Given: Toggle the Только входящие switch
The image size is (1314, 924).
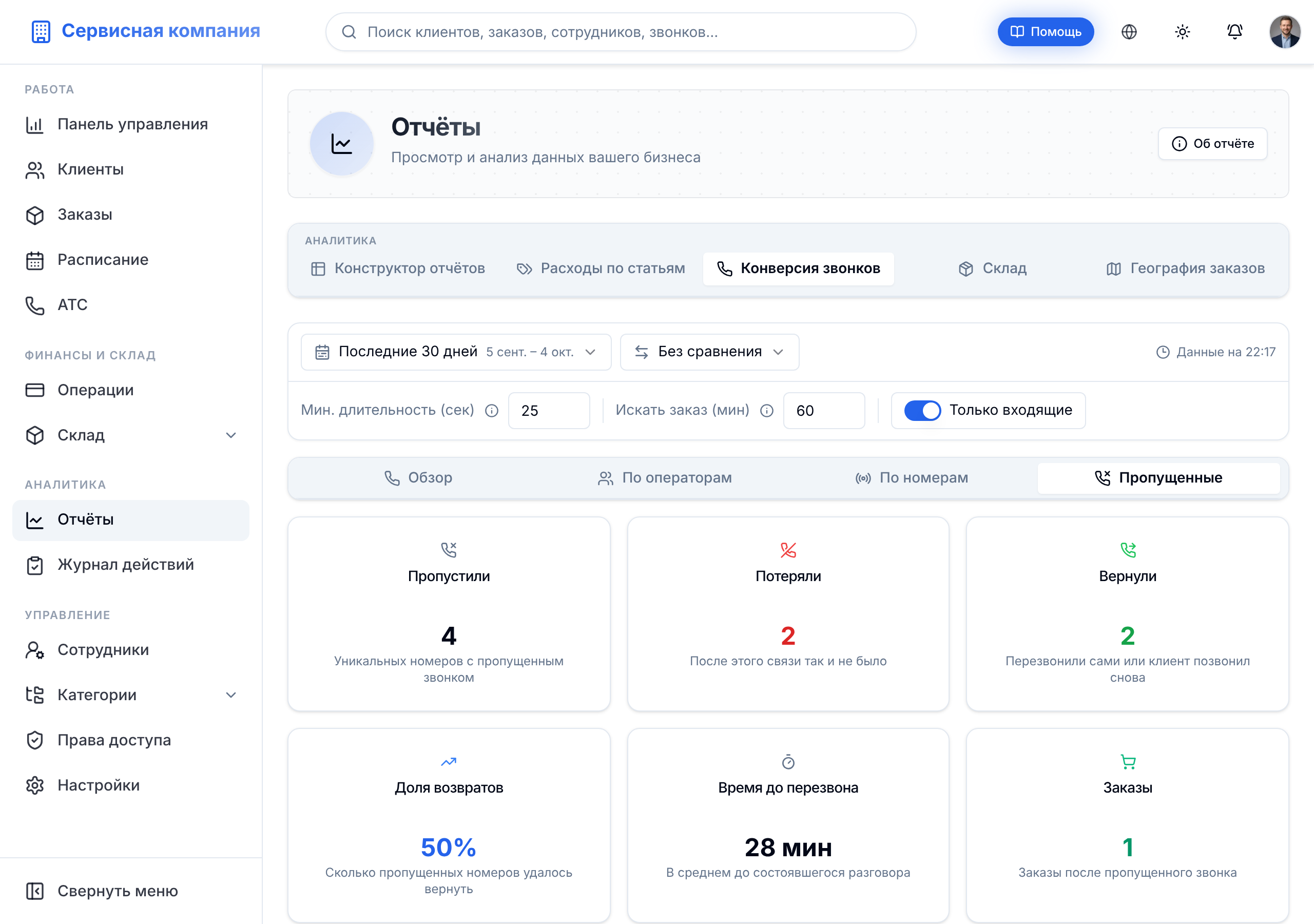Looking at the screenshot, I should click(922, 411).
